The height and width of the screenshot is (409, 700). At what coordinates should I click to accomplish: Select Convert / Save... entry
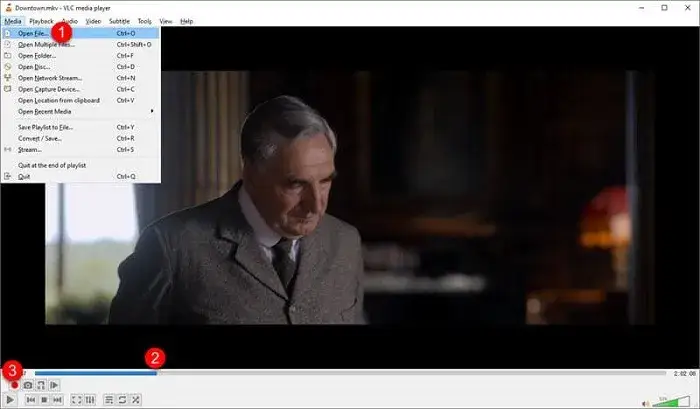click(x=80, y=138)
